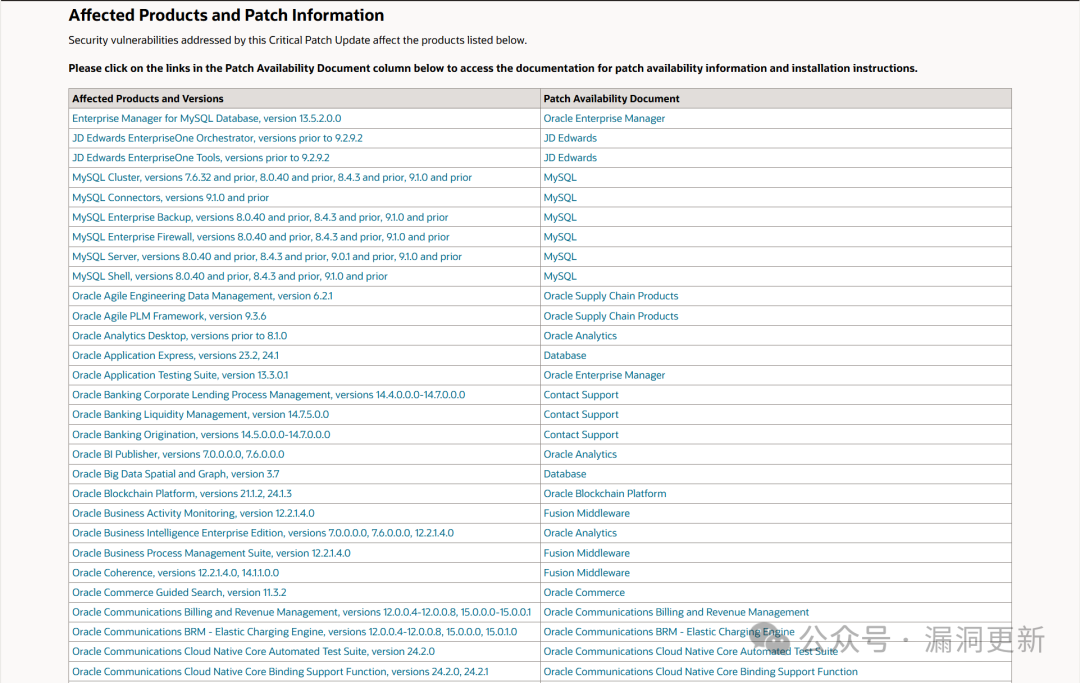The width and height of the screenshot is (1080, 683).
Task: Open MySQL Enterprise Firewall link
Action: [x=261, y=237]
